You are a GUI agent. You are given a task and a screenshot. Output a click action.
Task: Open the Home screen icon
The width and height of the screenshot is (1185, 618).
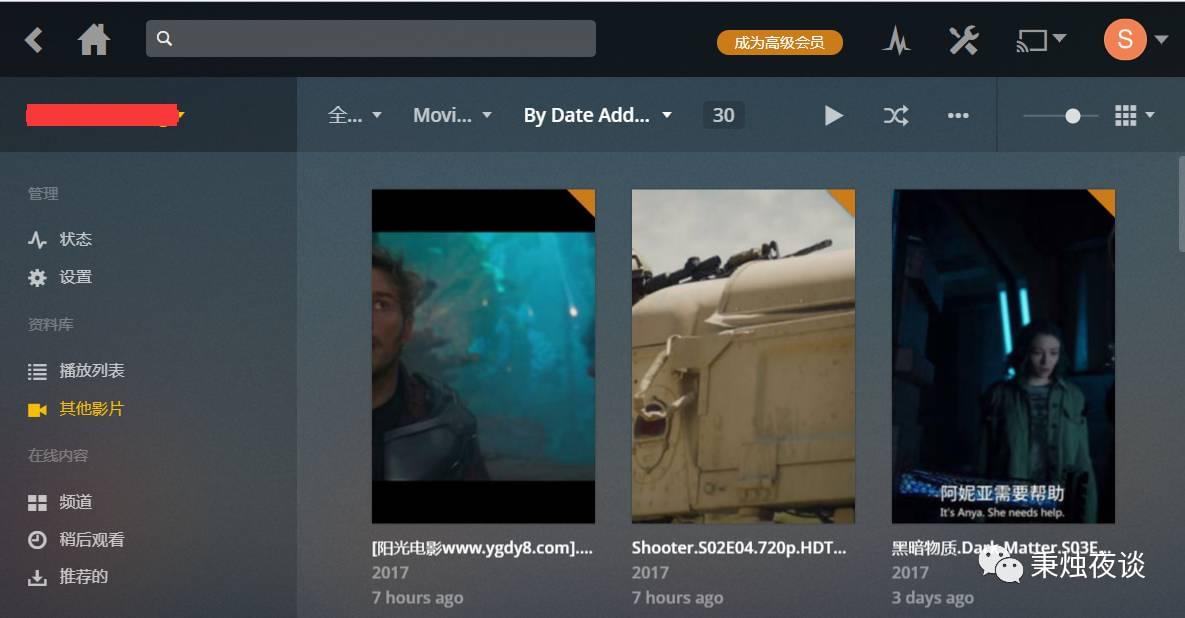tap(94, 40)
